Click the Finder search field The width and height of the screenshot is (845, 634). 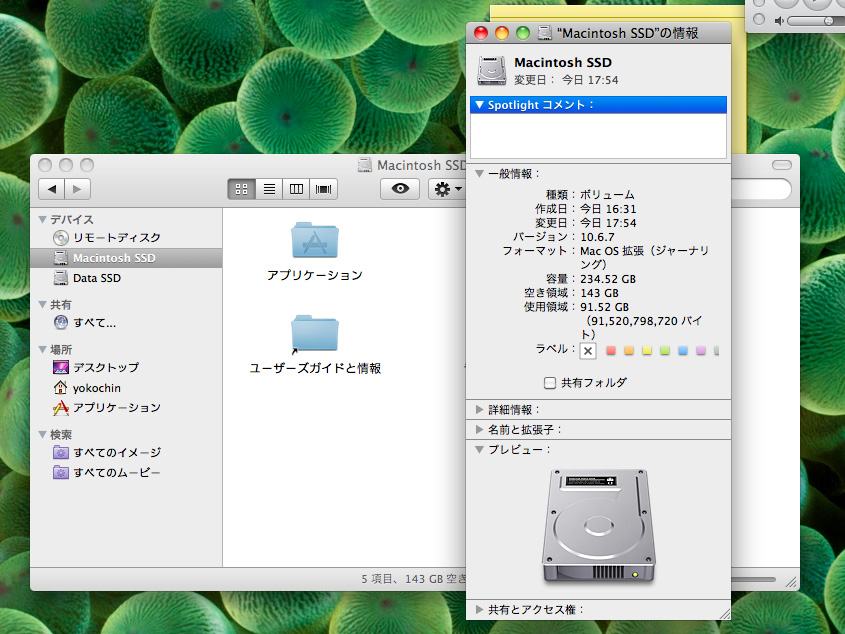[x=761, y=189]
